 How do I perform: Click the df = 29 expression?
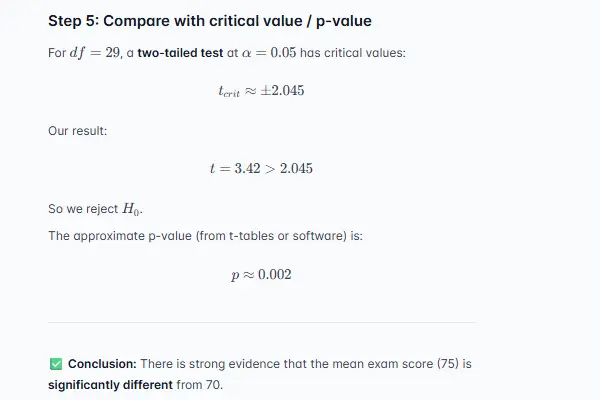coord(98,53)
